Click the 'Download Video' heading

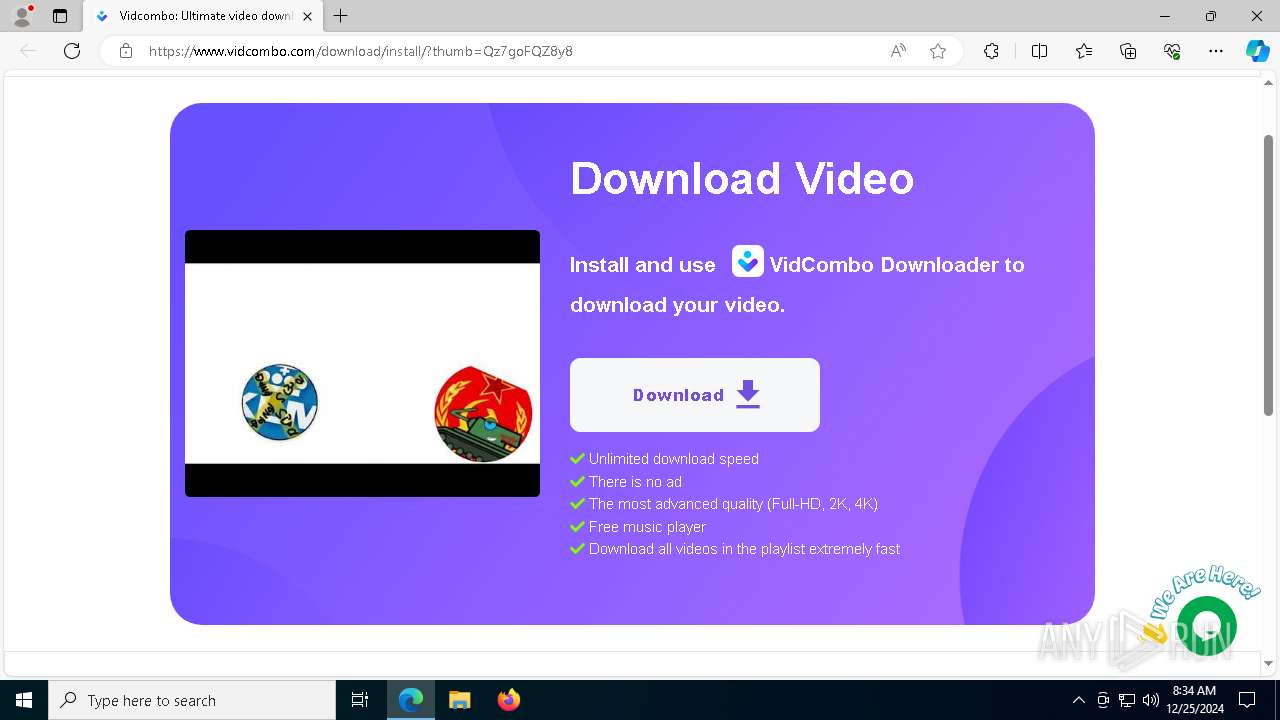click(x=742, y=179)
